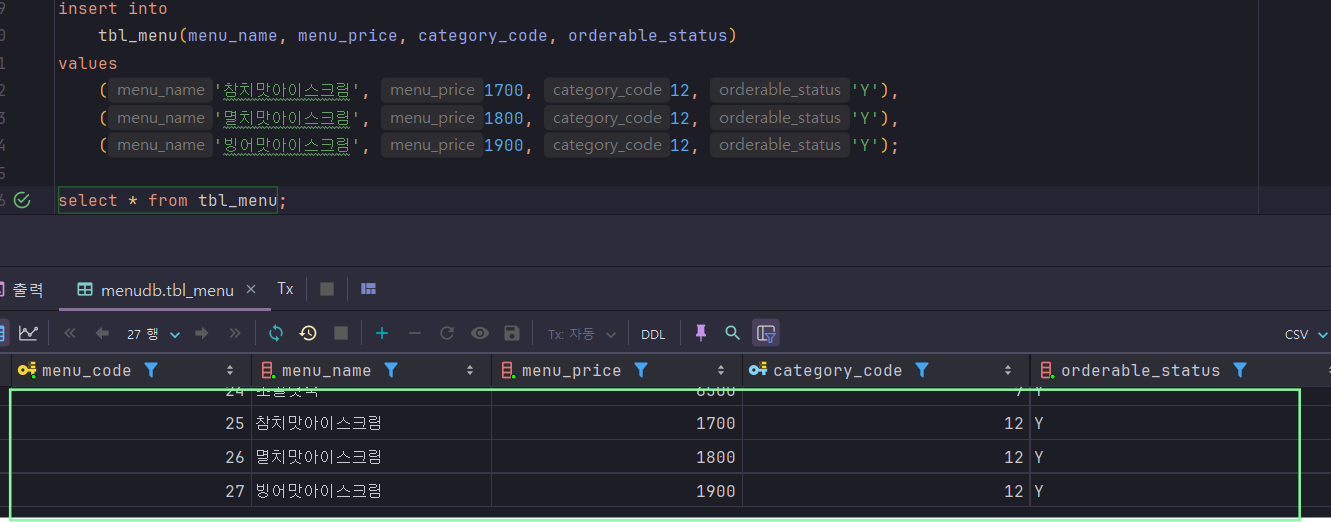1331x522 pixels.
Task: Open the Tx tab
Action: pos(285,288)
